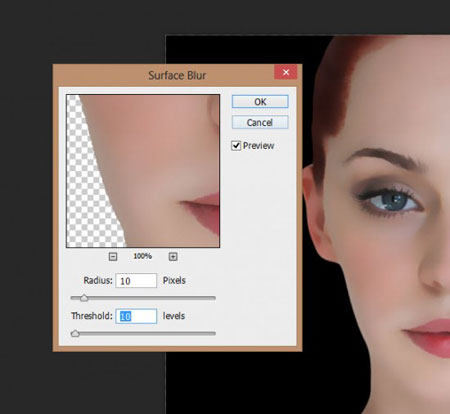Click the 100% zoom level readout
Image resolution: width=450 pixels, height=414 pixels.
click(x=143, y=256)
